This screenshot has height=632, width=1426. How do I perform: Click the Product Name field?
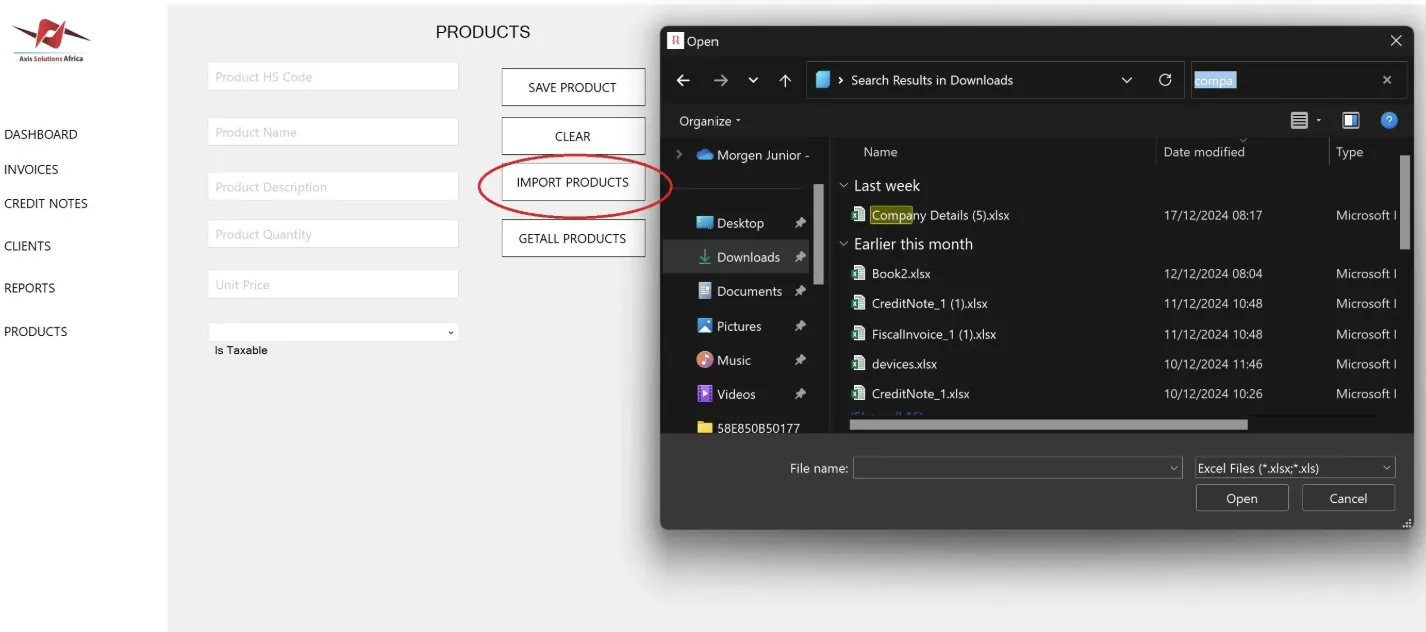(333, 132)
